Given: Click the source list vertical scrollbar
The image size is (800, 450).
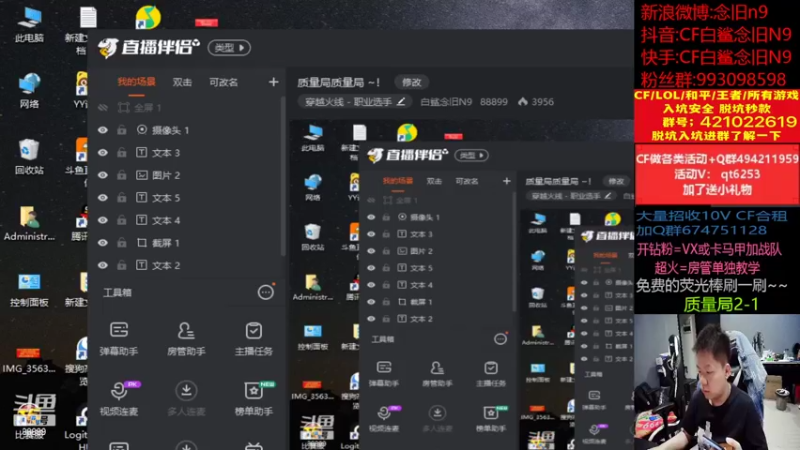Looking at the screenshot, I should [283, 176].
